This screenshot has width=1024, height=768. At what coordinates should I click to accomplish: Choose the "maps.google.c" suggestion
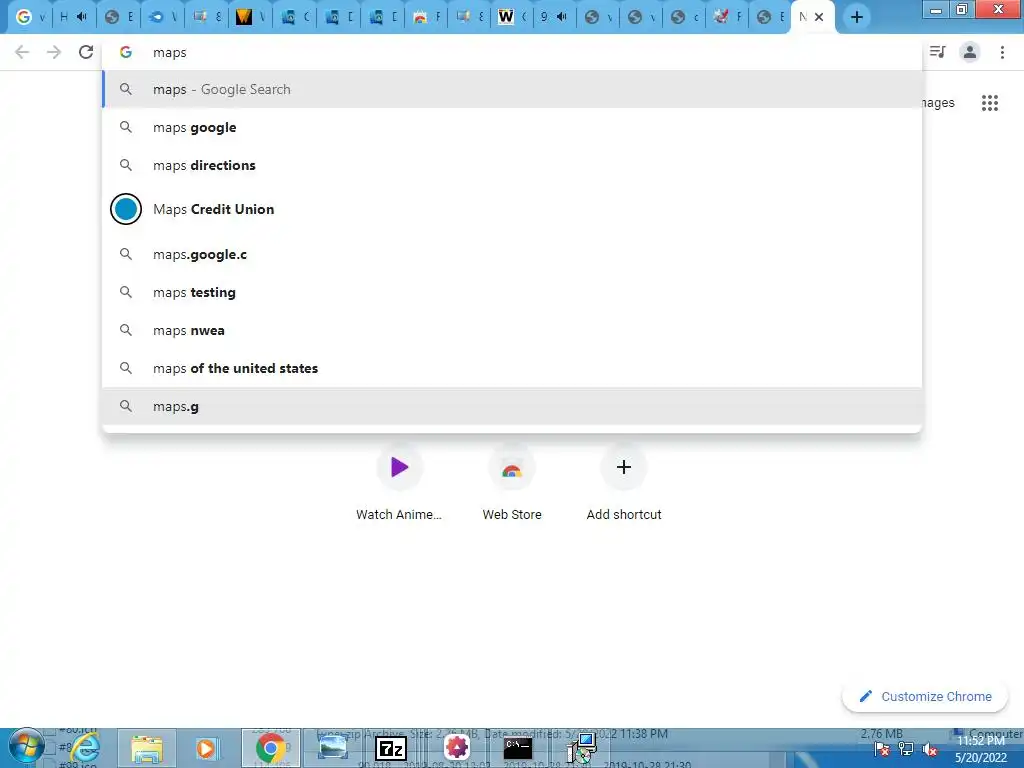[512, 254]
